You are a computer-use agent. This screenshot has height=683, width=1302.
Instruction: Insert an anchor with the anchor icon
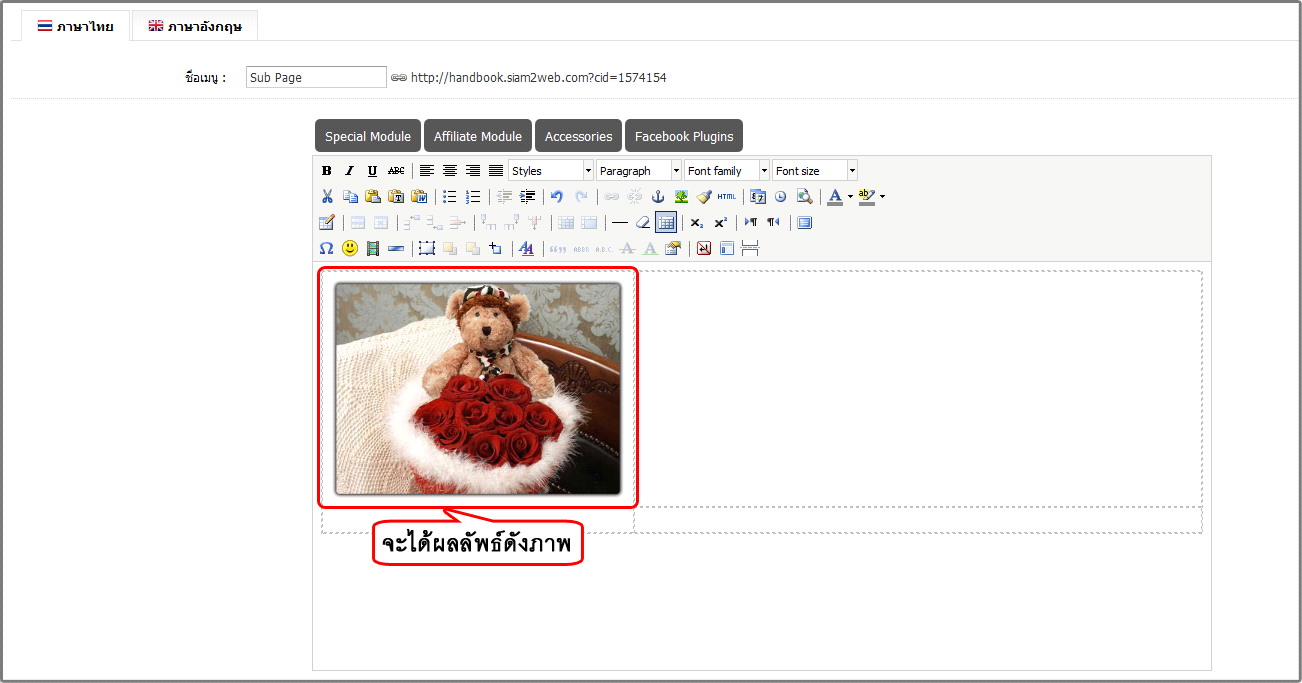point(658,197)
